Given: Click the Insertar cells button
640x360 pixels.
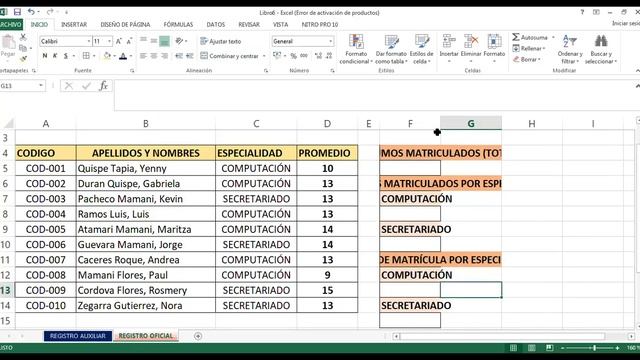Looking at the screenshot, I should [449, 48].
